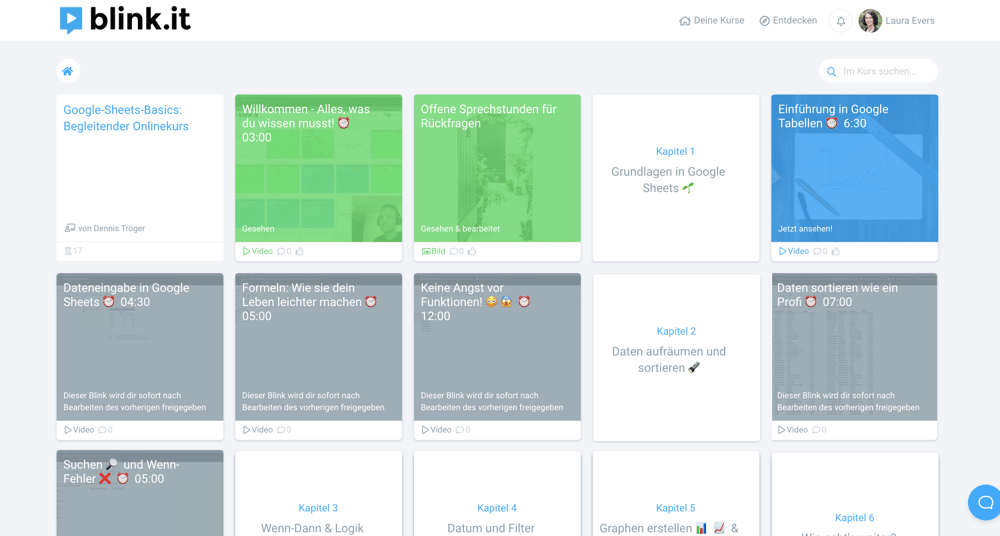The width and height of the screenshot is (1000, 536).
Task: Click the search magnifier icon
Action: click(832, 71)
